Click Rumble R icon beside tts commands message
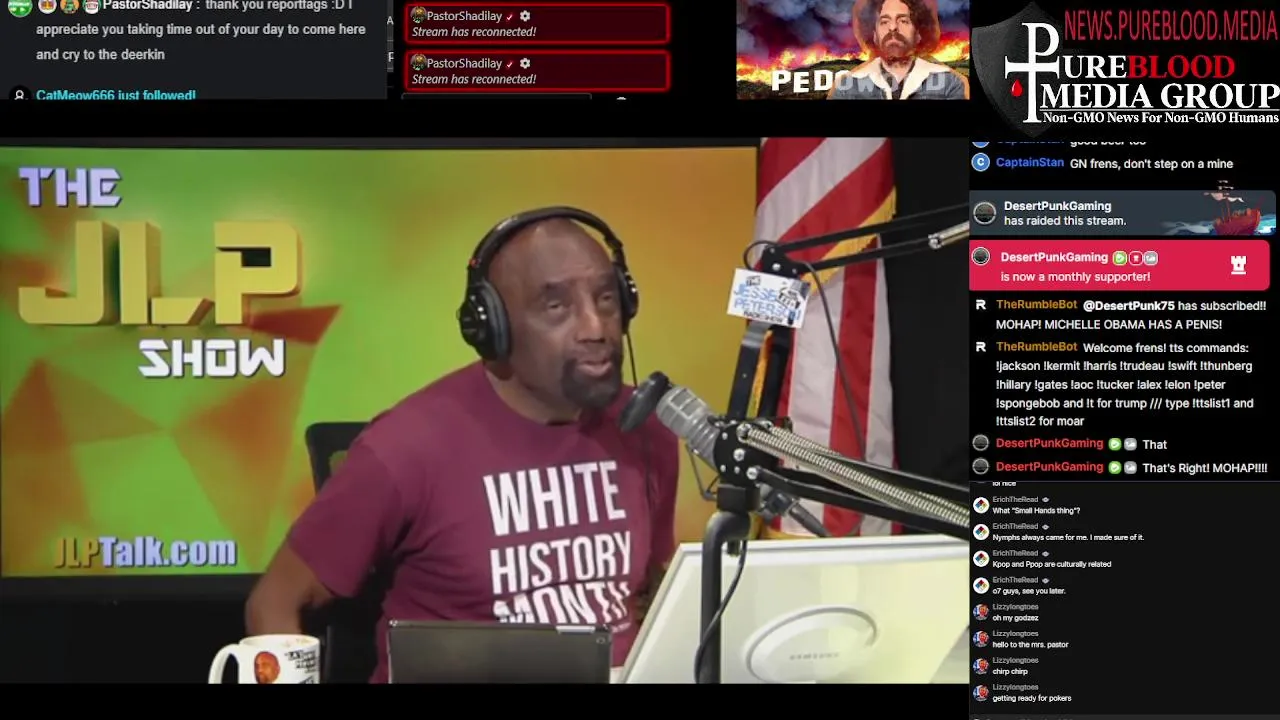The height and width of the screenshot is (720, 1280). coord(981,347)
